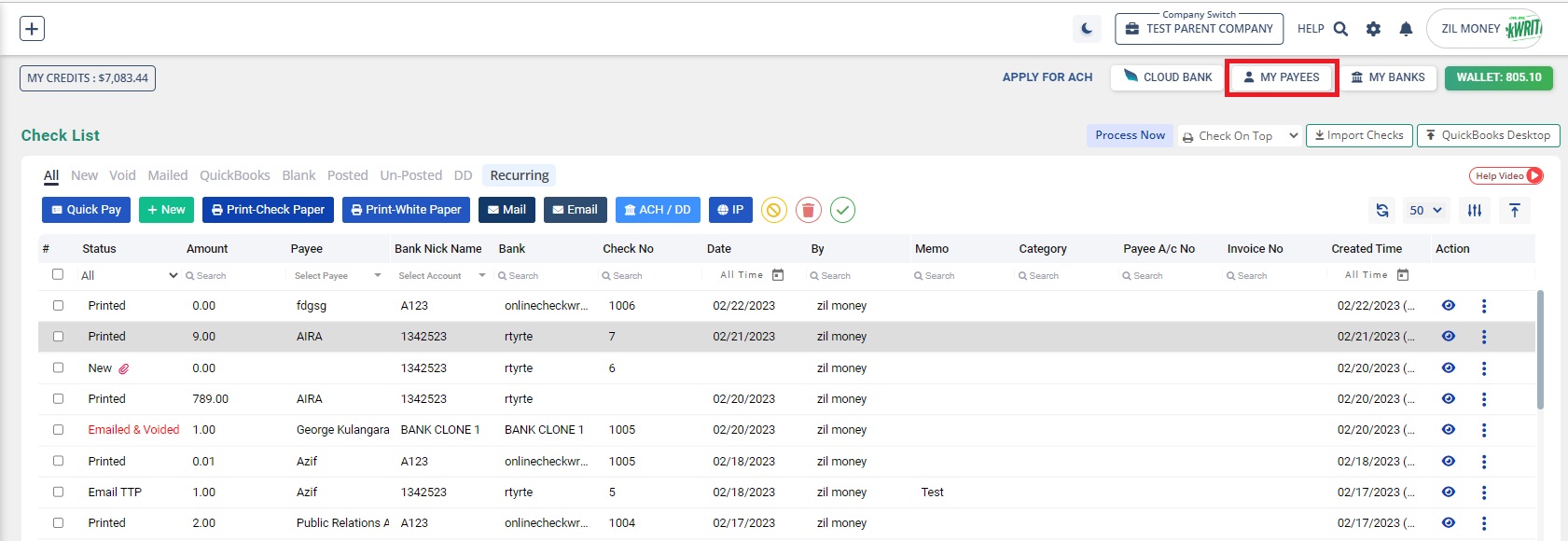Click Import Checks button
Image resolution: width=1568 pixels, height=541 pixels.
(x=1359, y=135)
